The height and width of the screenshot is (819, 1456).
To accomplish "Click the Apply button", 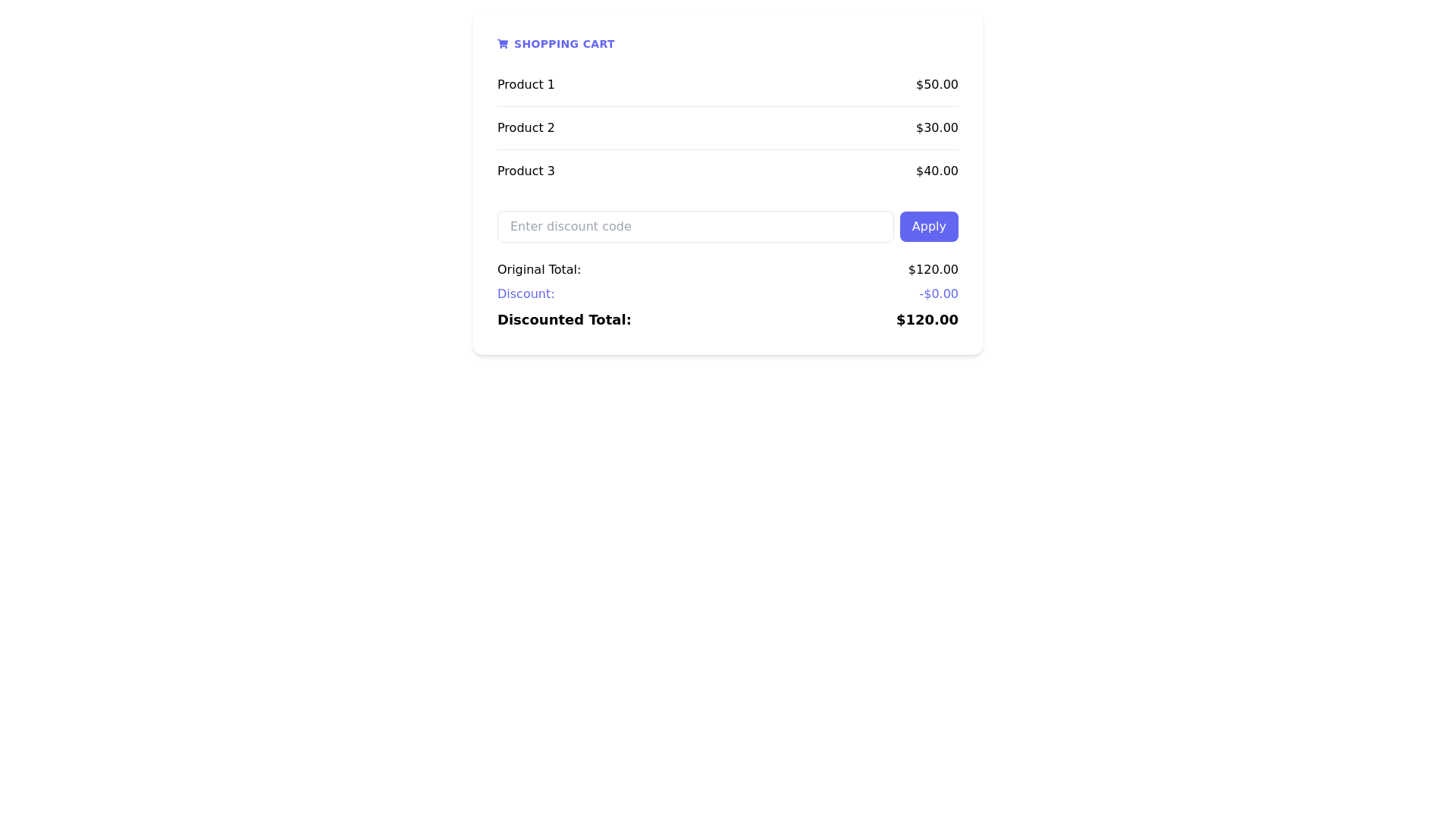I will click(928, 226).
